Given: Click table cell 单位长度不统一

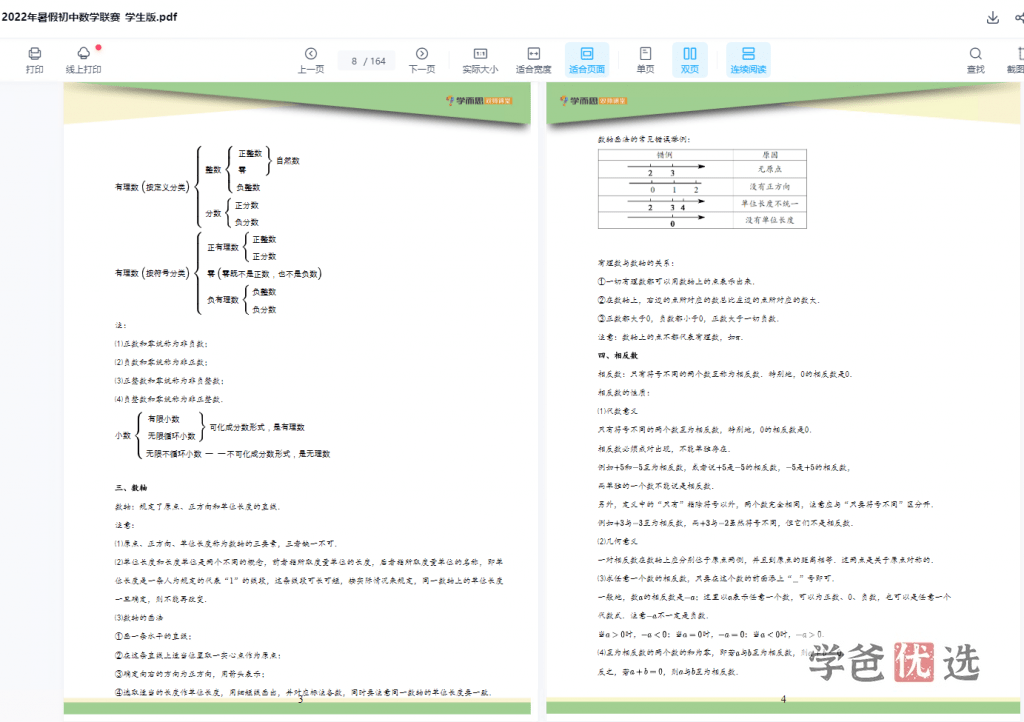Looking at the screenshot, I should click(x=769, y=204).
